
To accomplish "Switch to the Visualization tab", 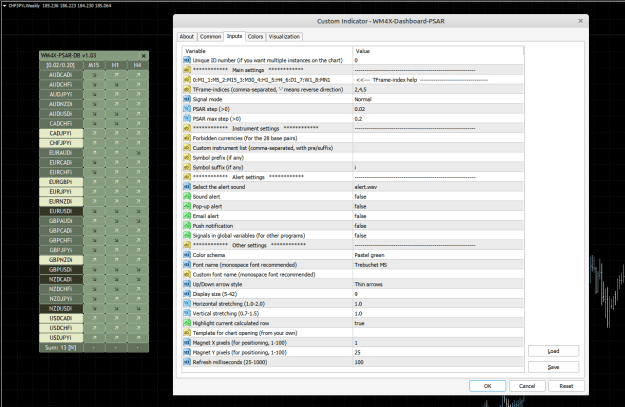I will [284, 37].
